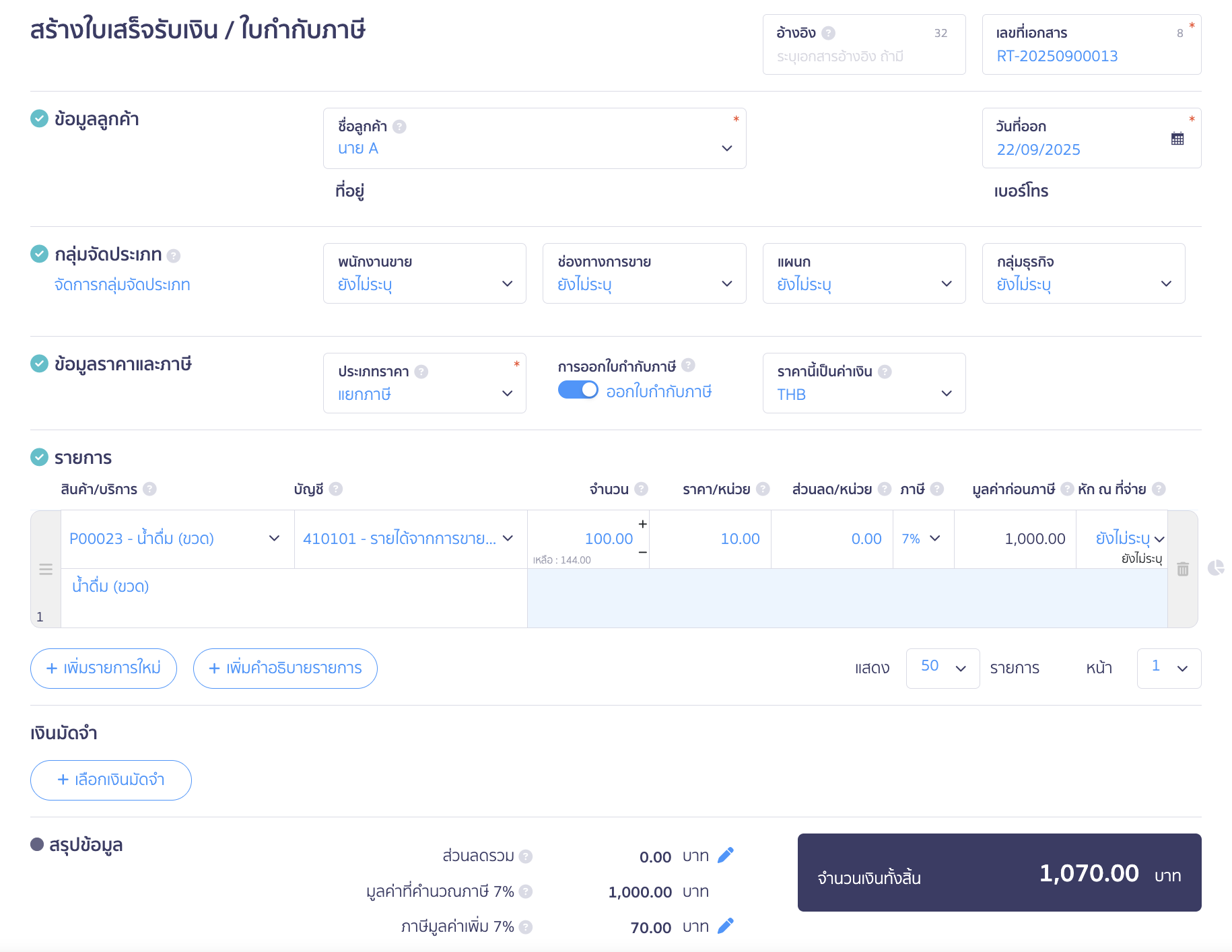Viewport: 1232px width, 952px height.
Task: Open the จัดการกลุ่มจัดประเภท link
Action: (123, 285)
